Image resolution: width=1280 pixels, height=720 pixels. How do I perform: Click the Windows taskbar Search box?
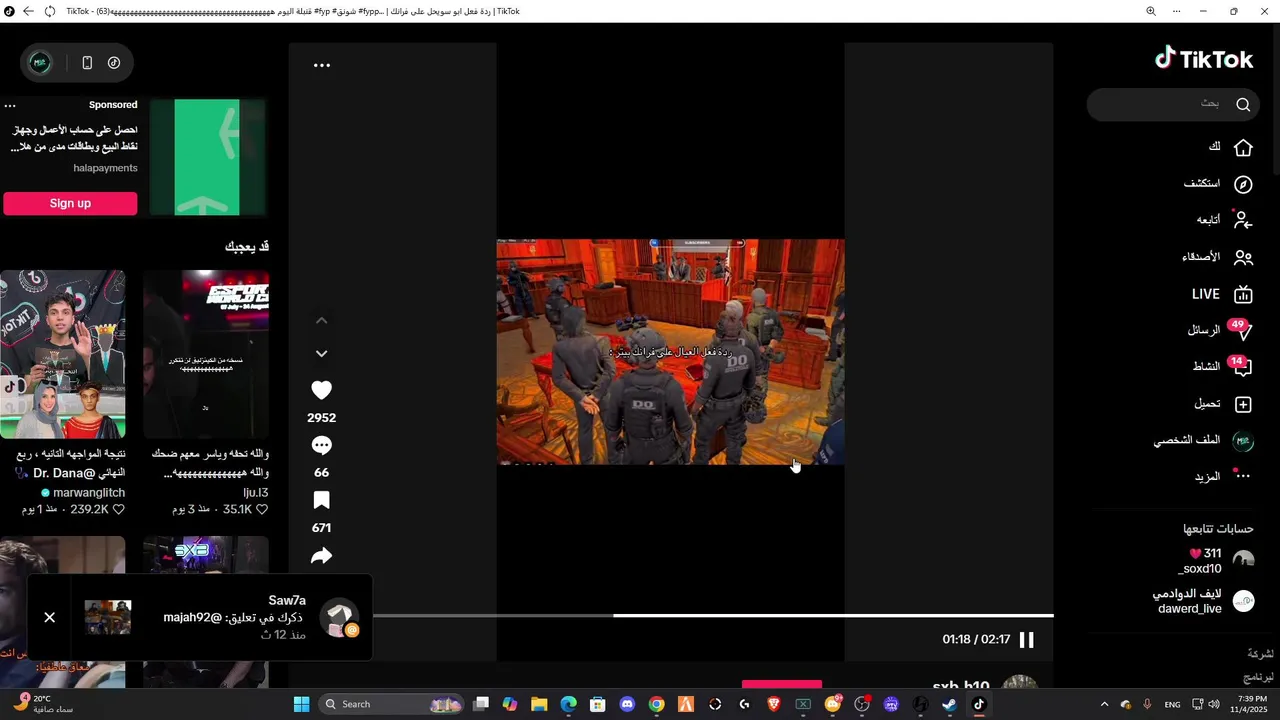(392, 704)
